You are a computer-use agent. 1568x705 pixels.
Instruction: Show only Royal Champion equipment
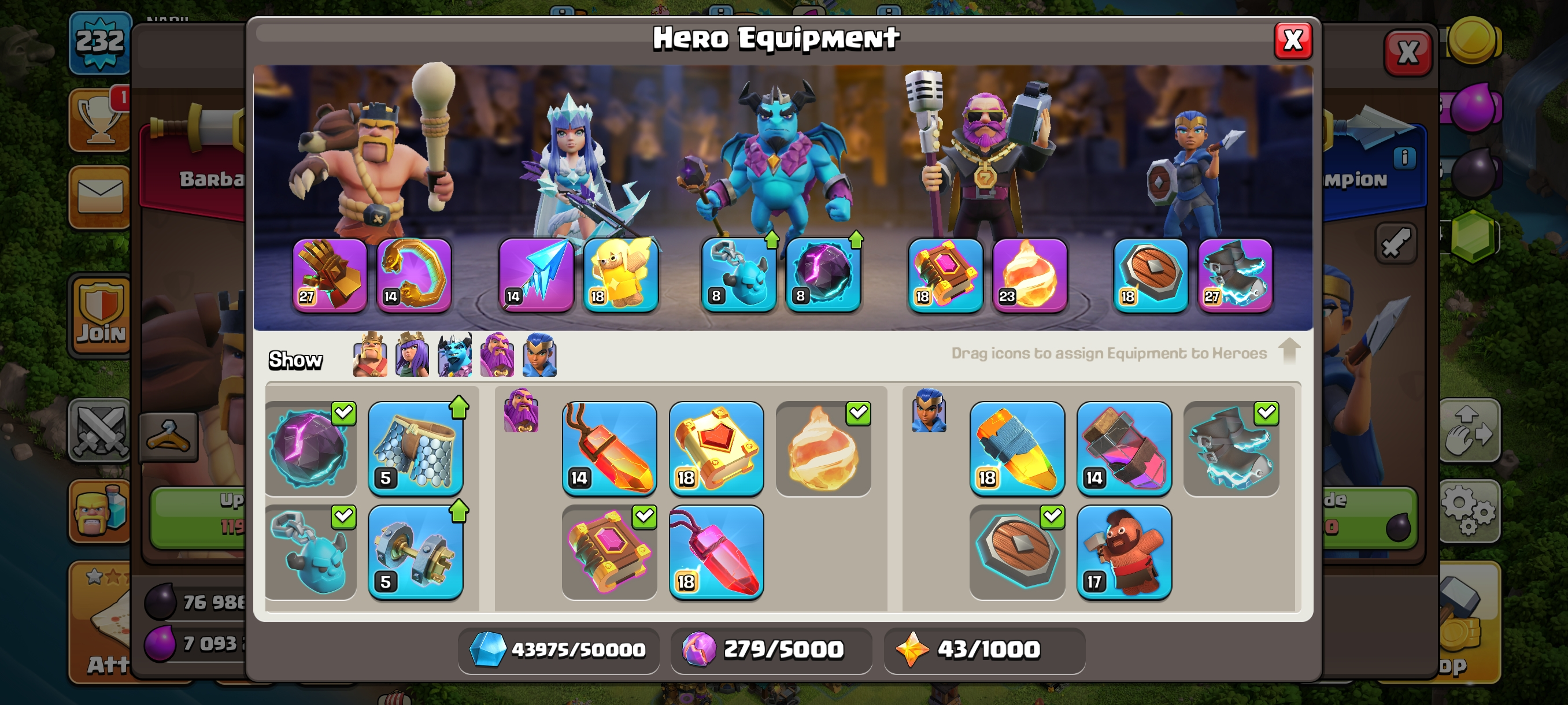(x=539, y=355)
